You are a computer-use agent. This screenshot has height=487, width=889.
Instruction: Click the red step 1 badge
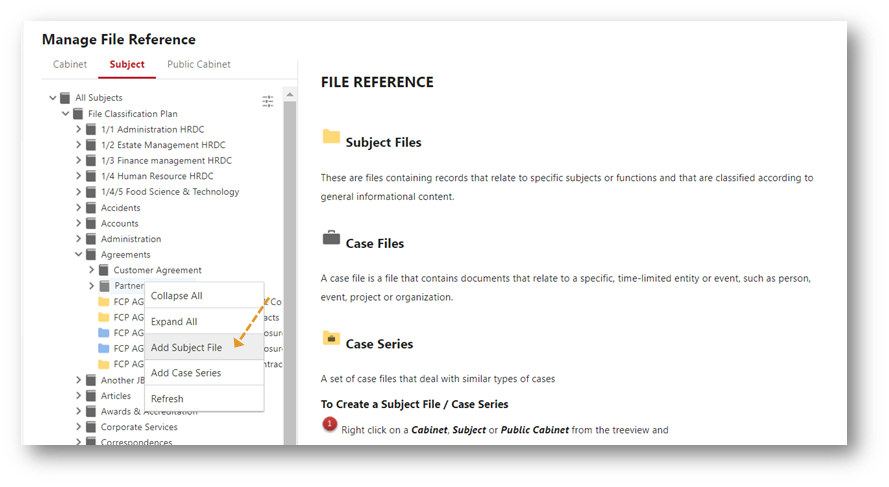(330, 425)
